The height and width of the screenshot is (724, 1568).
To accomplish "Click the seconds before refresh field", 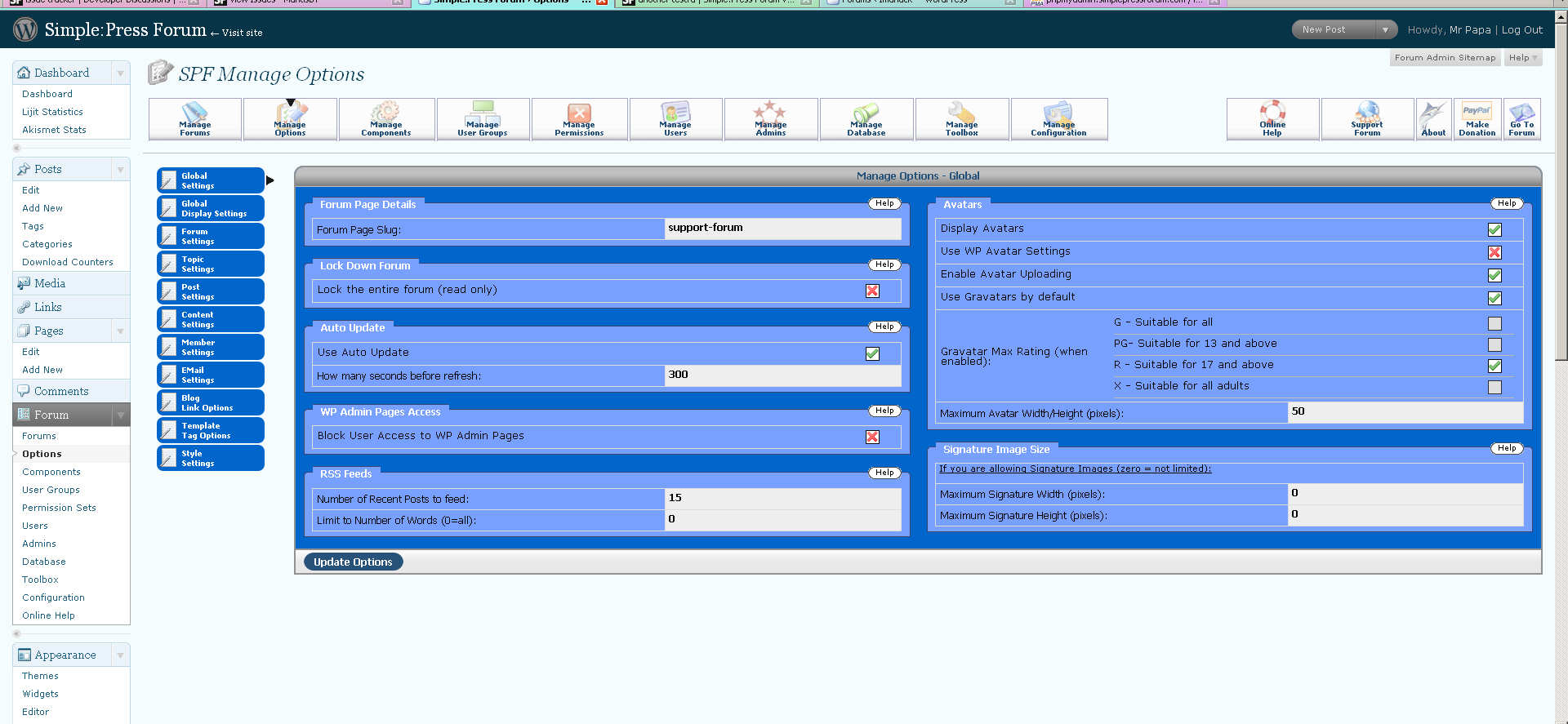I will (782, 375).
